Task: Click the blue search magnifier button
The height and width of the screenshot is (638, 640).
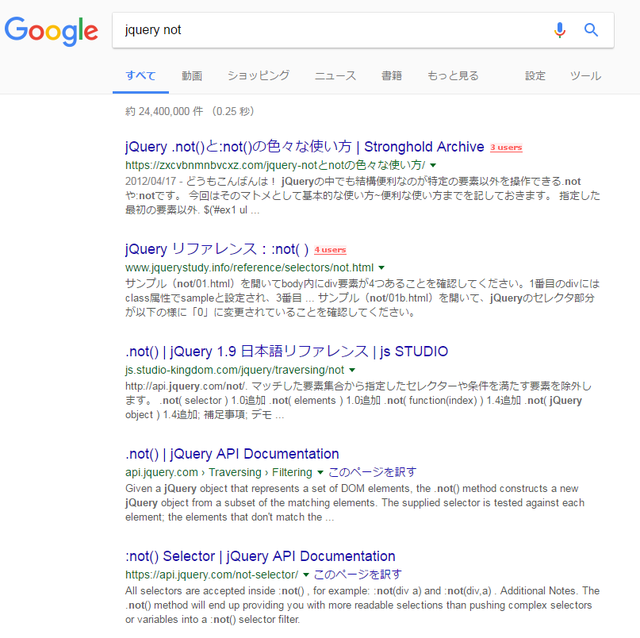Action: point(591,30)
